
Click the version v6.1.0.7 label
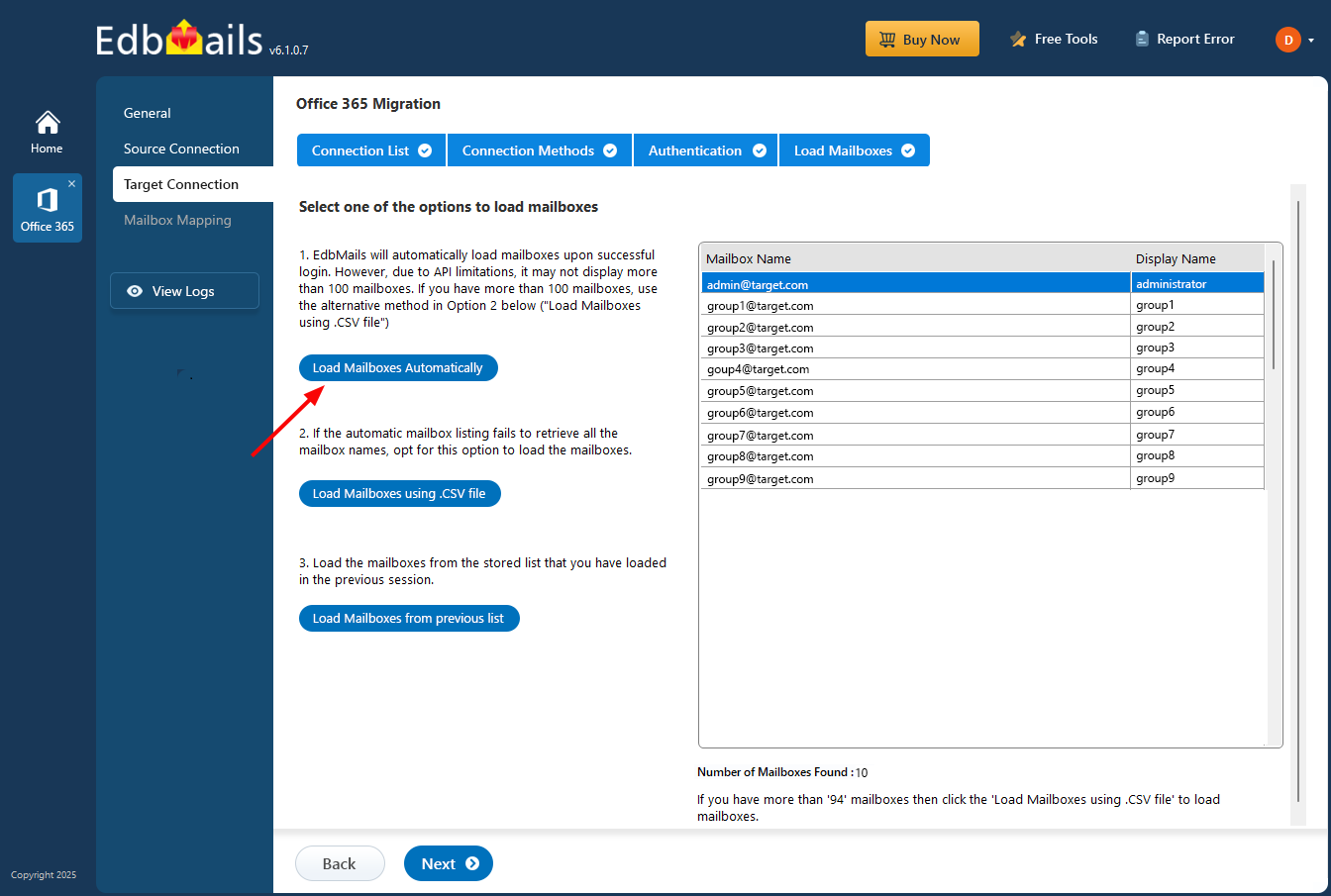click(x=288, y=50)
